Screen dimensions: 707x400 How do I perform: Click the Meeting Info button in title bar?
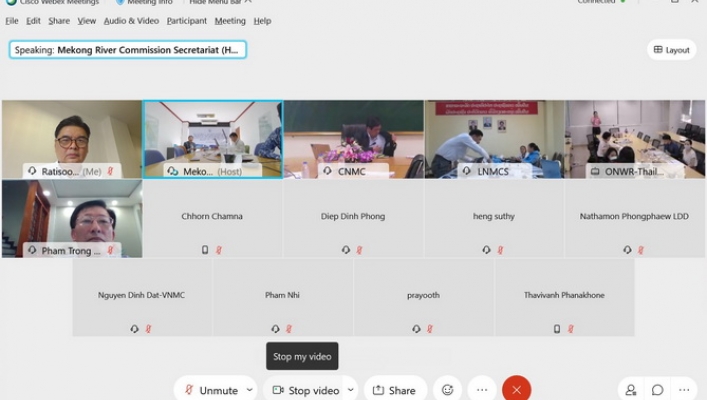tap(144, 2)
